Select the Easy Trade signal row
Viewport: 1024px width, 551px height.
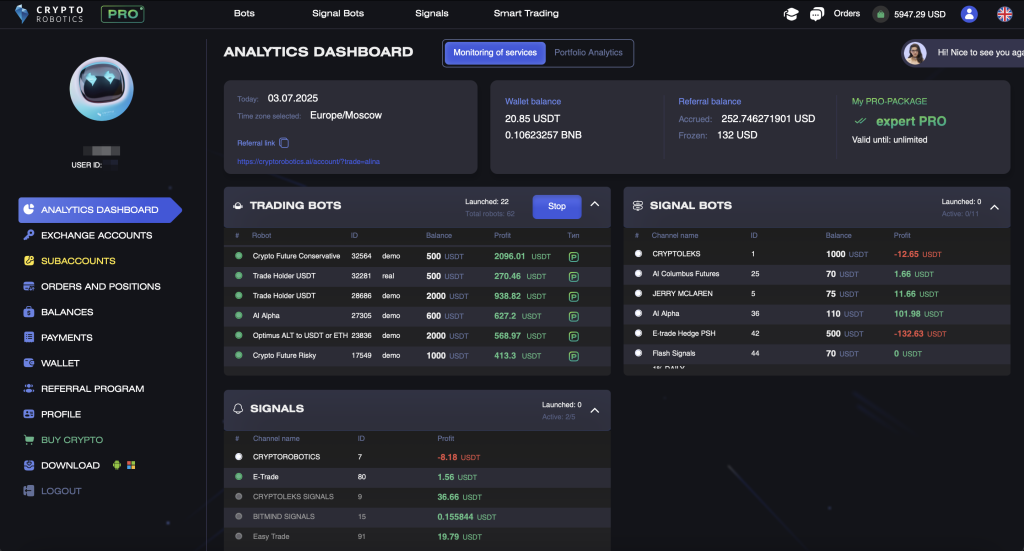tap(417, 537)
